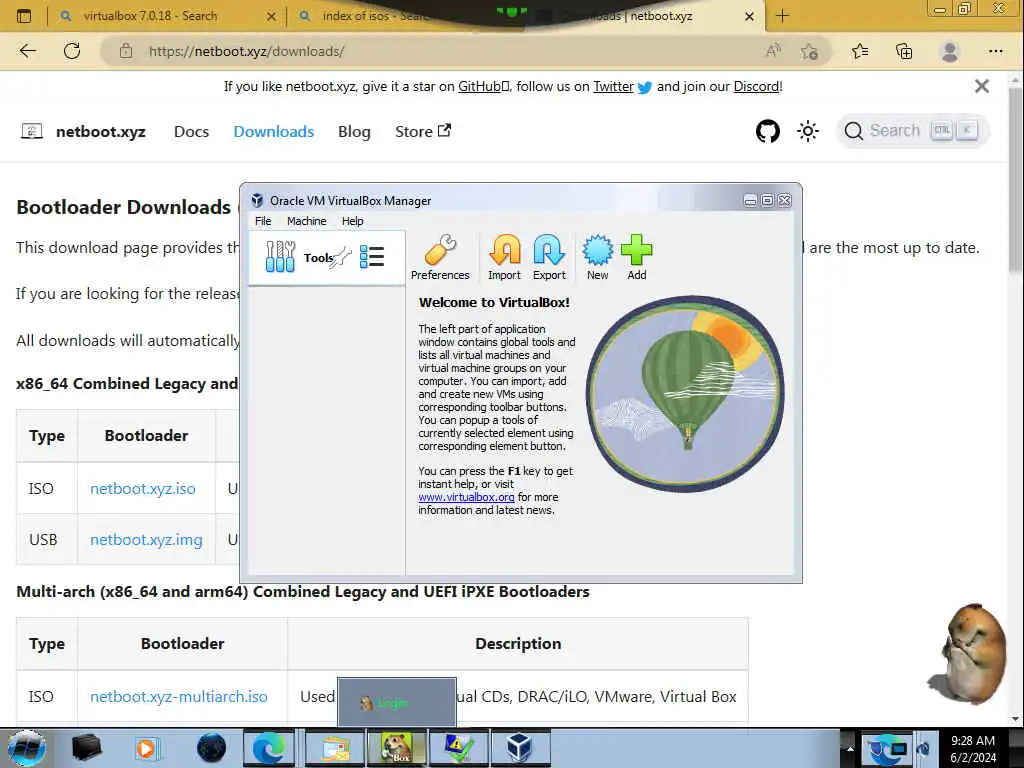Click the browser Back arrow
1024x768 pixels.
(27, 51)
